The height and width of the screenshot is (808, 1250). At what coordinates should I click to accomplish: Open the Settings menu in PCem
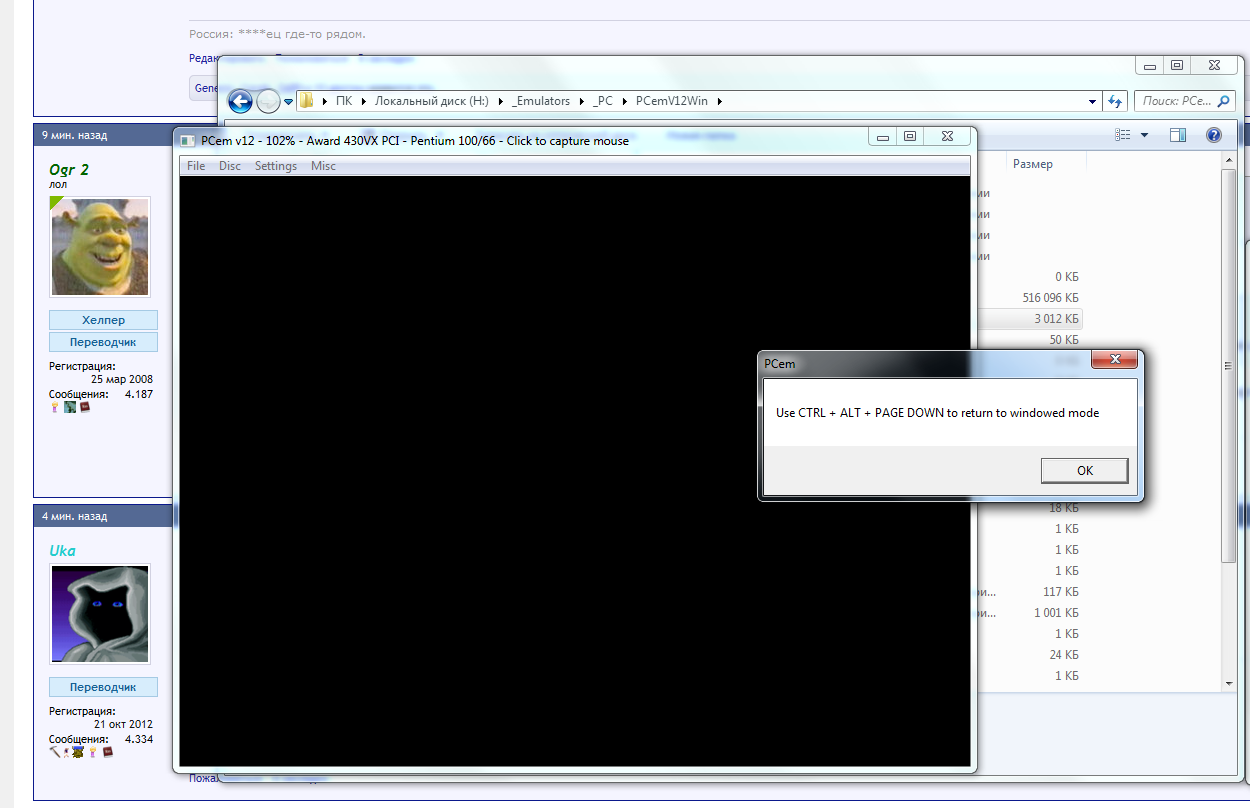click(276, 166)
